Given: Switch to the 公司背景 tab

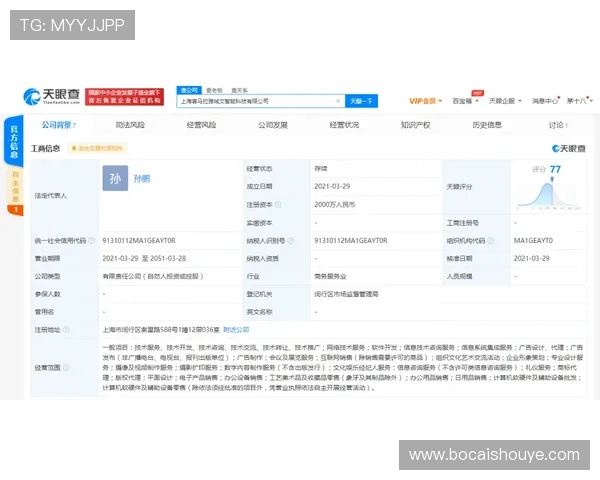Looking at the screenshot, I should click(x=59, y=125).
